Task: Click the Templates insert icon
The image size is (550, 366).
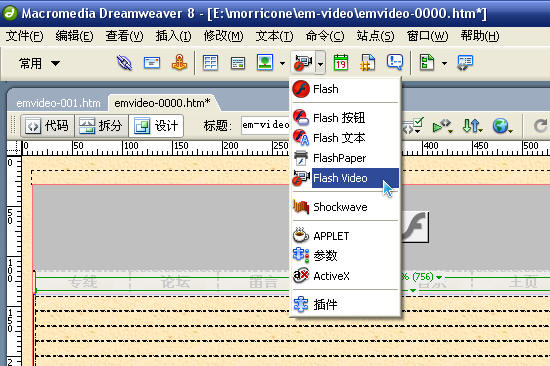Action: (x=427, y=63)
